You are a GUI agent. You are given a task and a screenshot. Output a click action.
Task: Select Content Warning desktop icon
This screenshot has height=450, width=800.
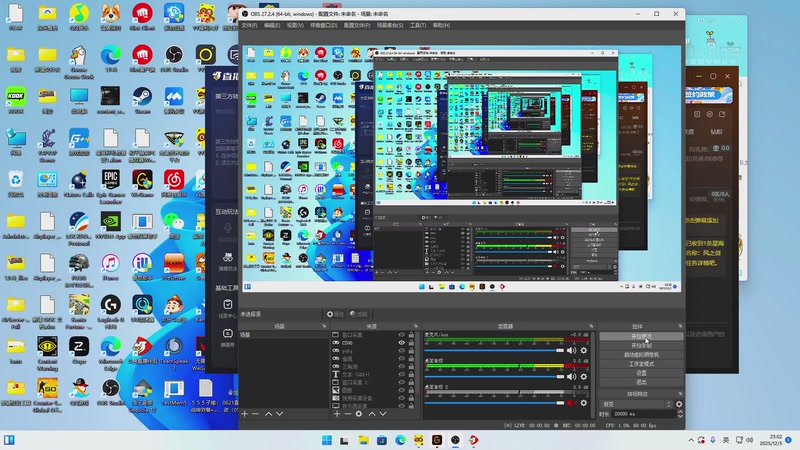[47, 353]
